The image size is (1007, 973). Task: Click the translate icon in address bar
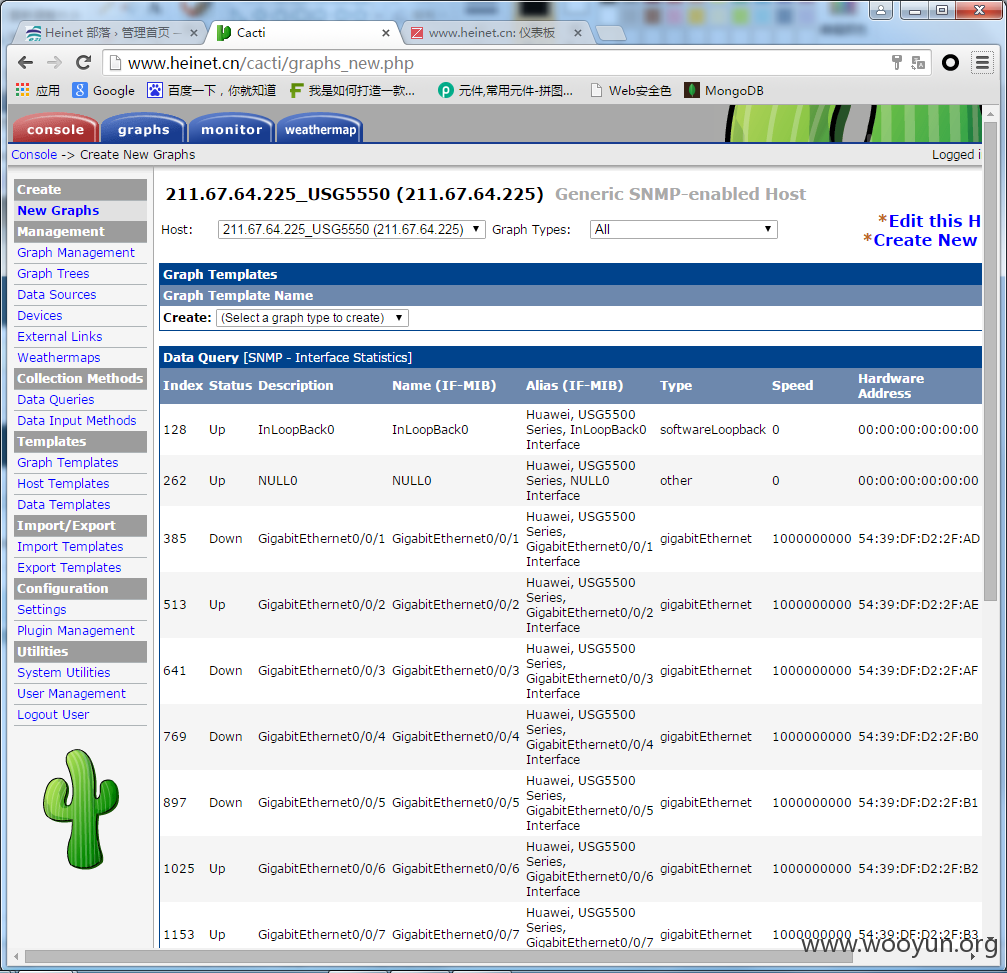[918, 62]
